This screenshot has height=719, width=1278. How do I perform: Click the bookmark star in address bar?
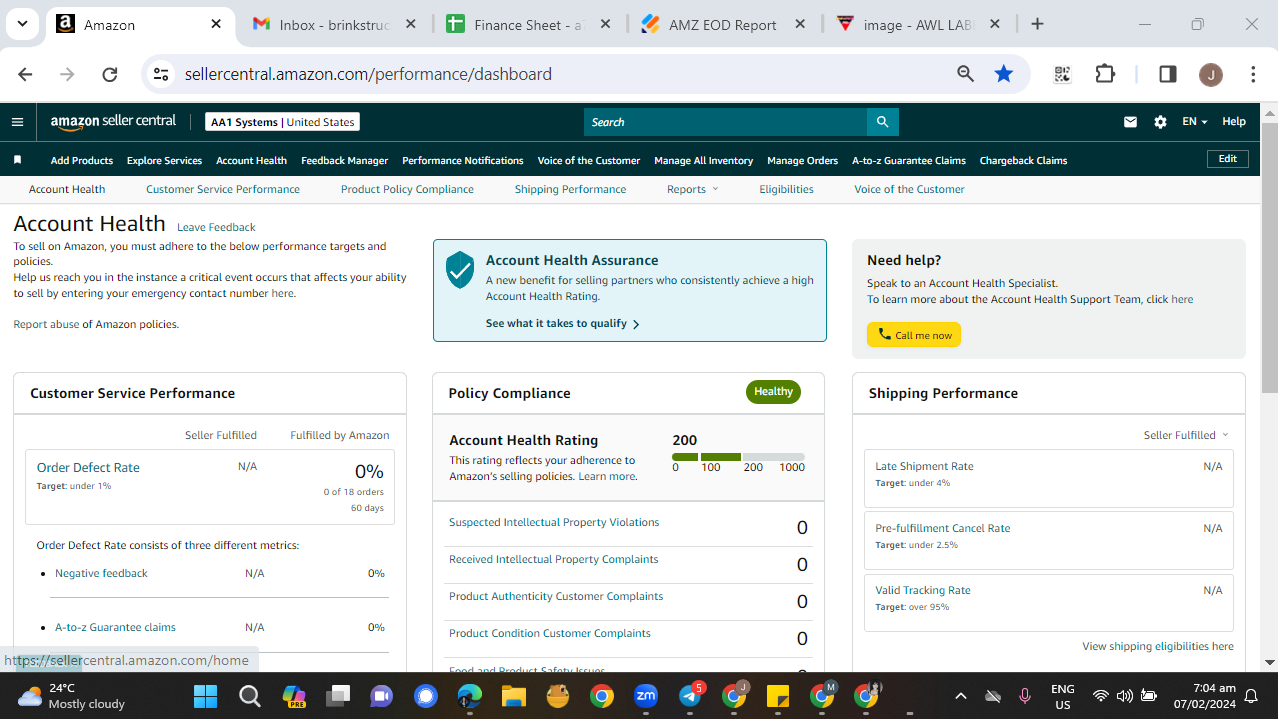pos(1004,74)
